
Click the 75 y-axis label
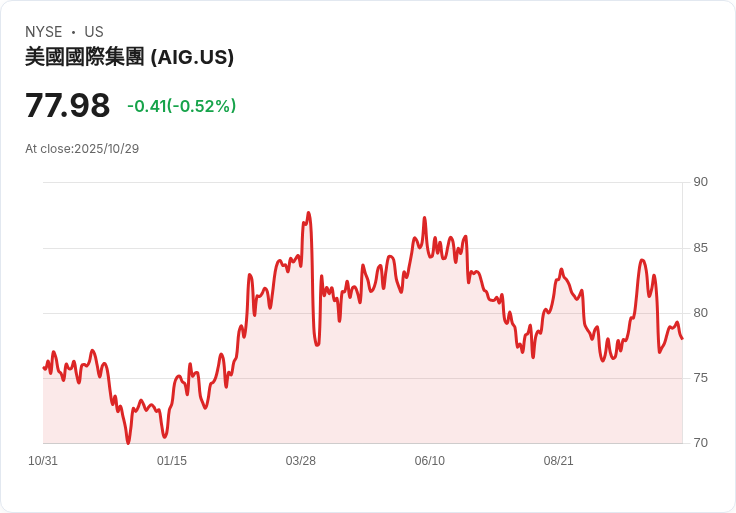(700, 378)
